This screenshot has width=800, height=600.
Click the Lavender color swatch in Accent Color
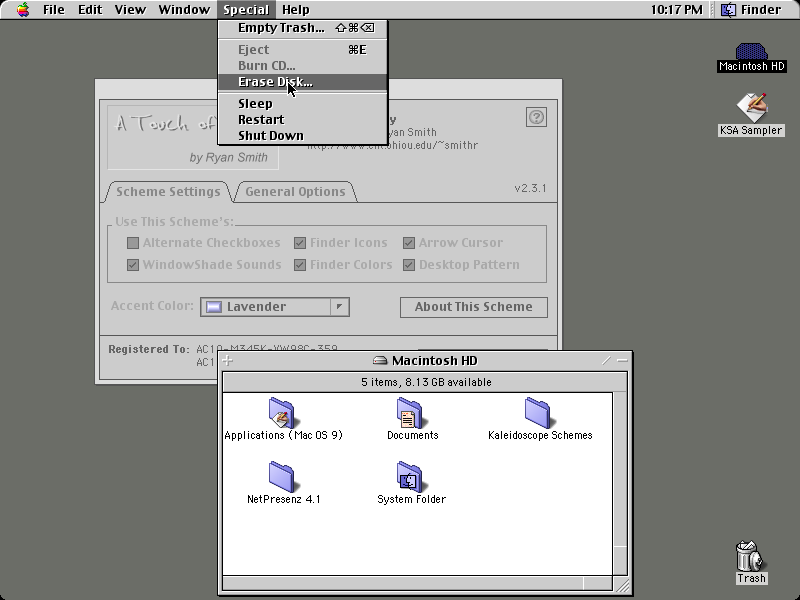pyautogui.click(x=213, y=307)
